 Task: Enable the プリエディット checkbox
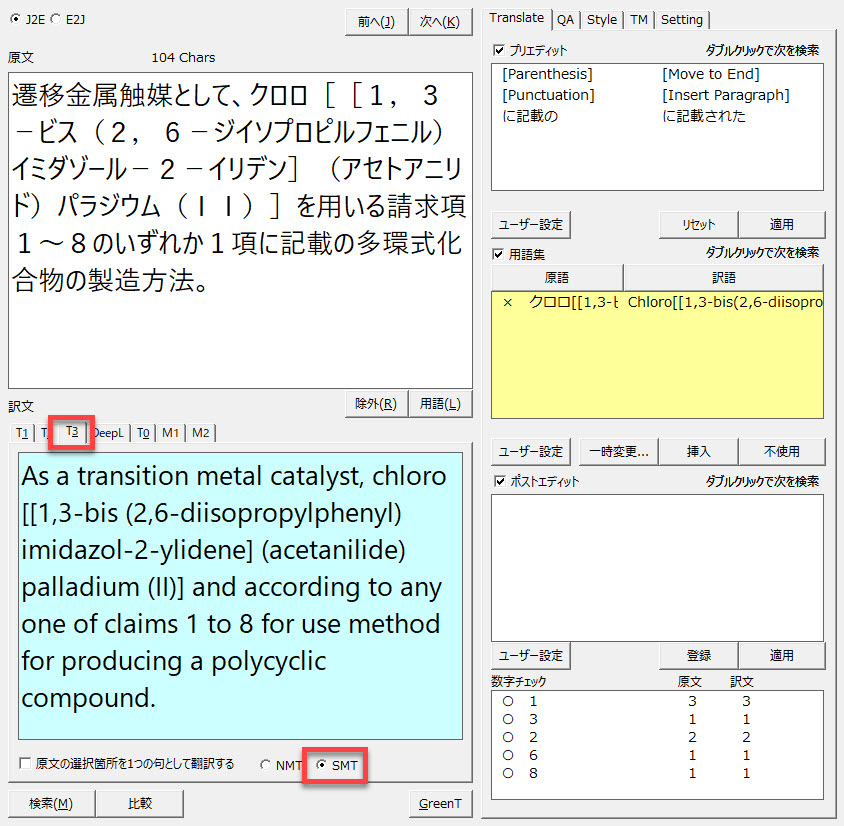pos(500,50)
